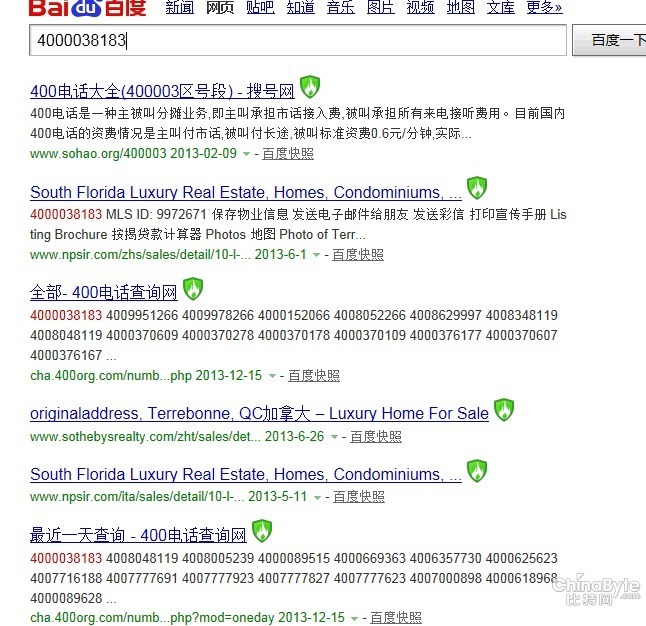646x626 pixels.
Task: Open the 图片 search tab
Action: pos(380,8)
